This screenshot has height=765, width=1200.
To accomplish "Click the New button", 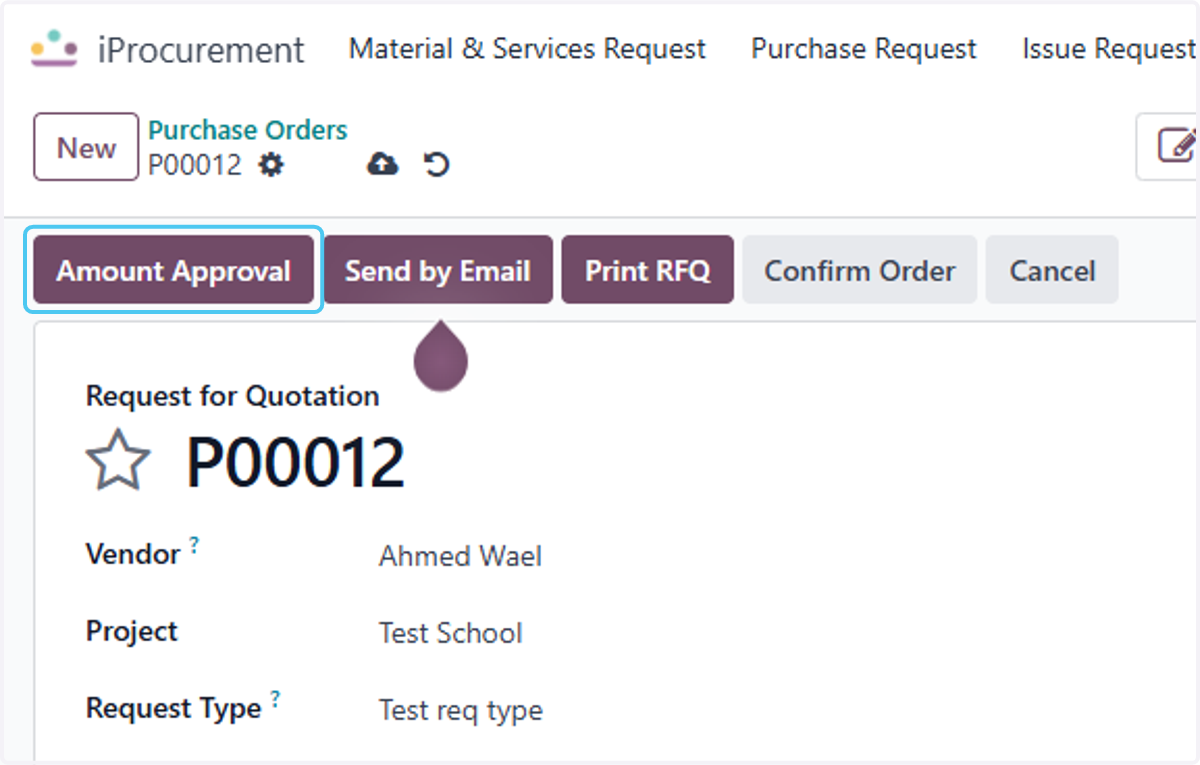I will (86, 147).
